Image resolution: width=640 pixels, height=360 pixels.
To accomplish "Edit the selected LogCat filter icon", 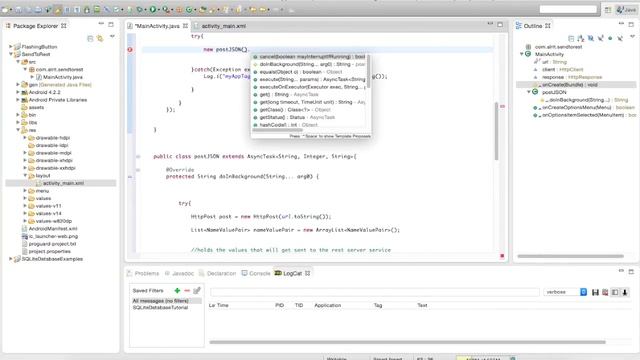I will [197, 290].
